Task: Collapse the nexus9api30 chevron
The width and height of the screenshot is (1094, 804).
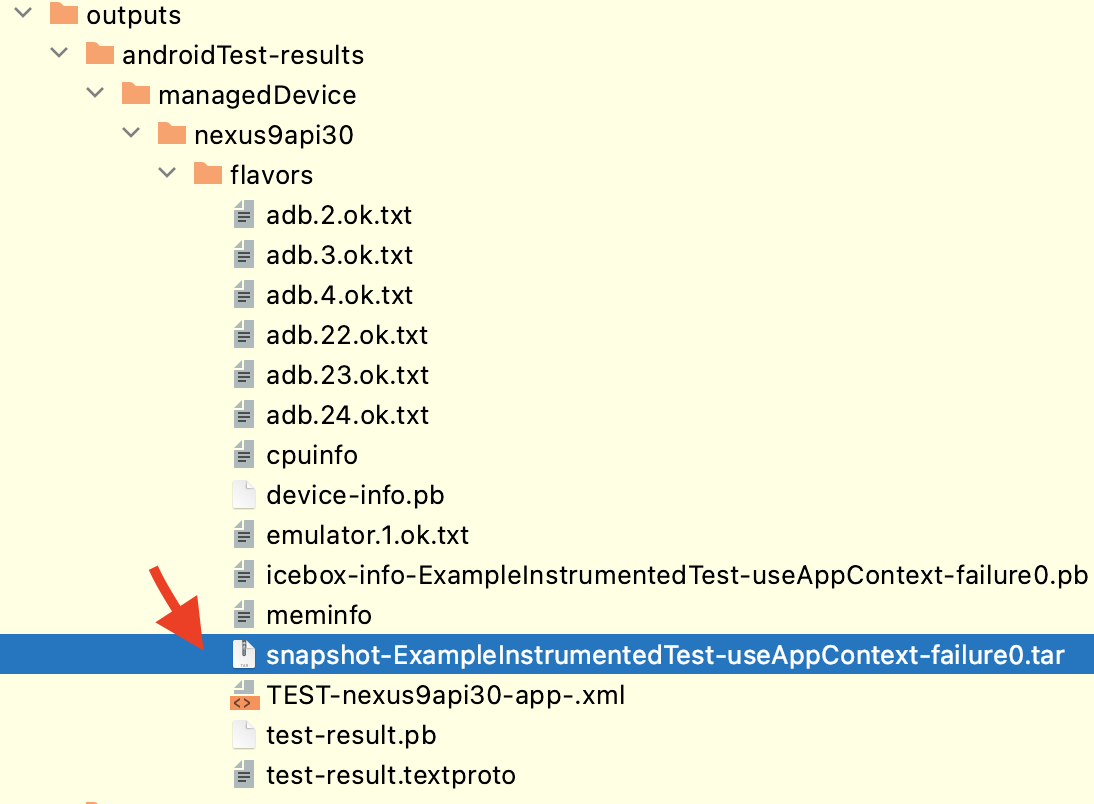Action: pyautogui.click(x=131, y=132)
